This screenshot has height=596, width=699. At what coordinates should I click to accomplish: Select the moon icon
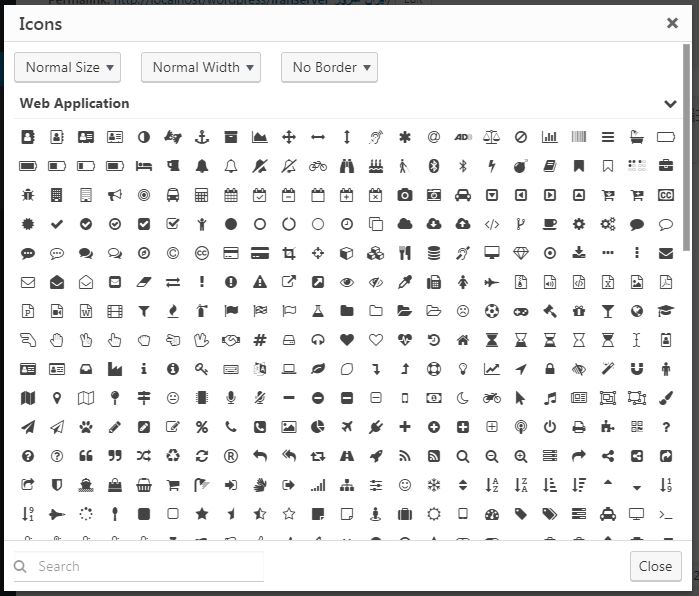click(463, 398)
